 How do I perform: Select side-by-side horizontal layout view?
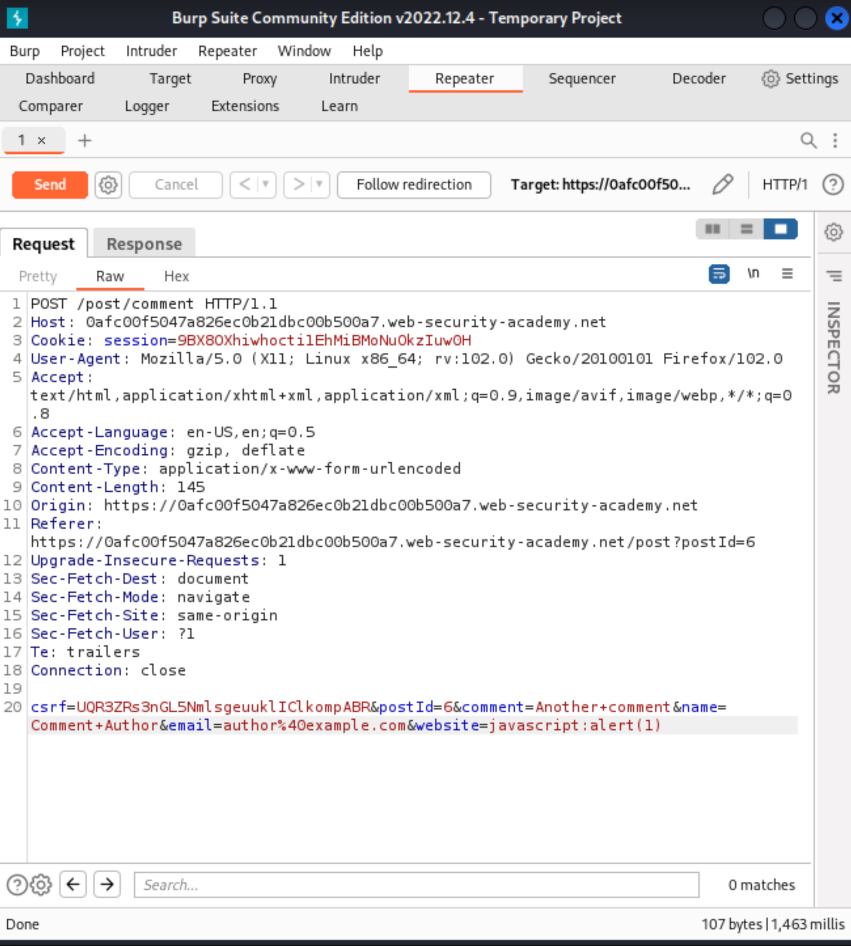pyautogui.click(x=713, y=229)
